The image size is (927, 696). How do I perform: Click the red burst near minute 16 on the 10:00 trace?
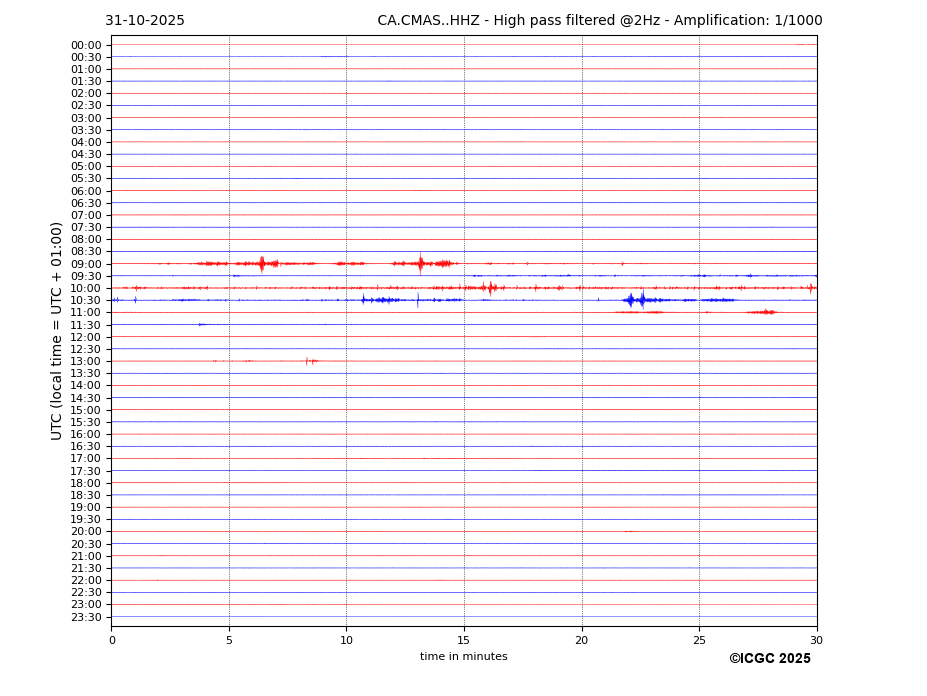coord(489,288)
